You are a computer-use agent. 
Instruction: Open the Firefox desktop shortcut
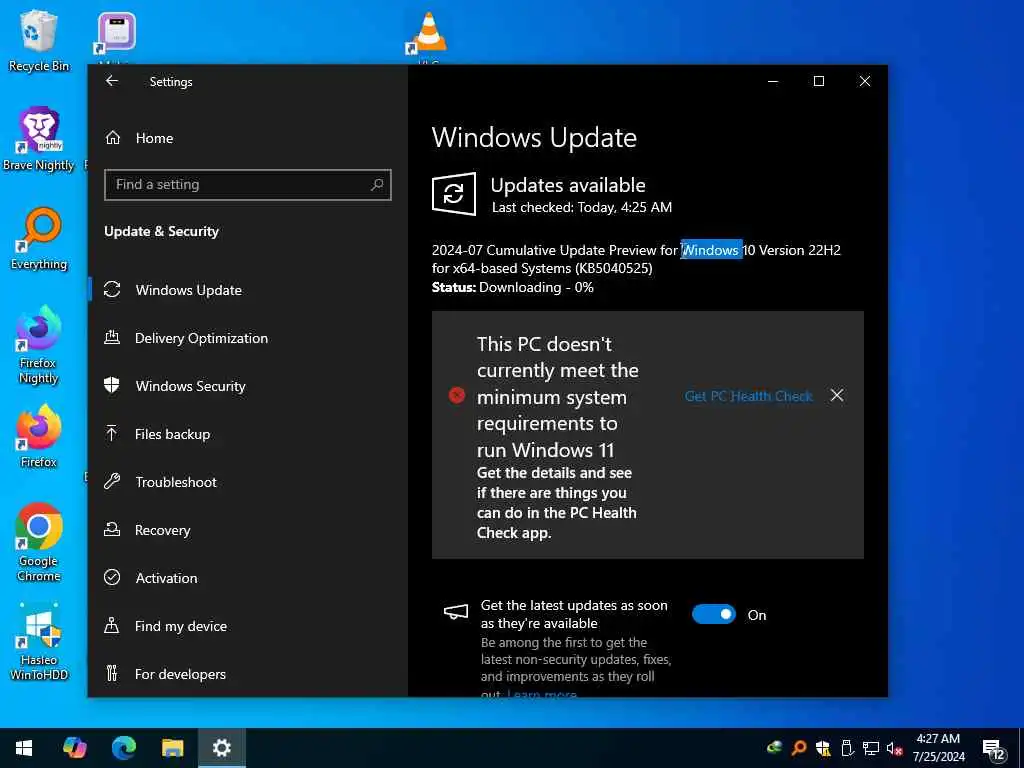(39, 436)
